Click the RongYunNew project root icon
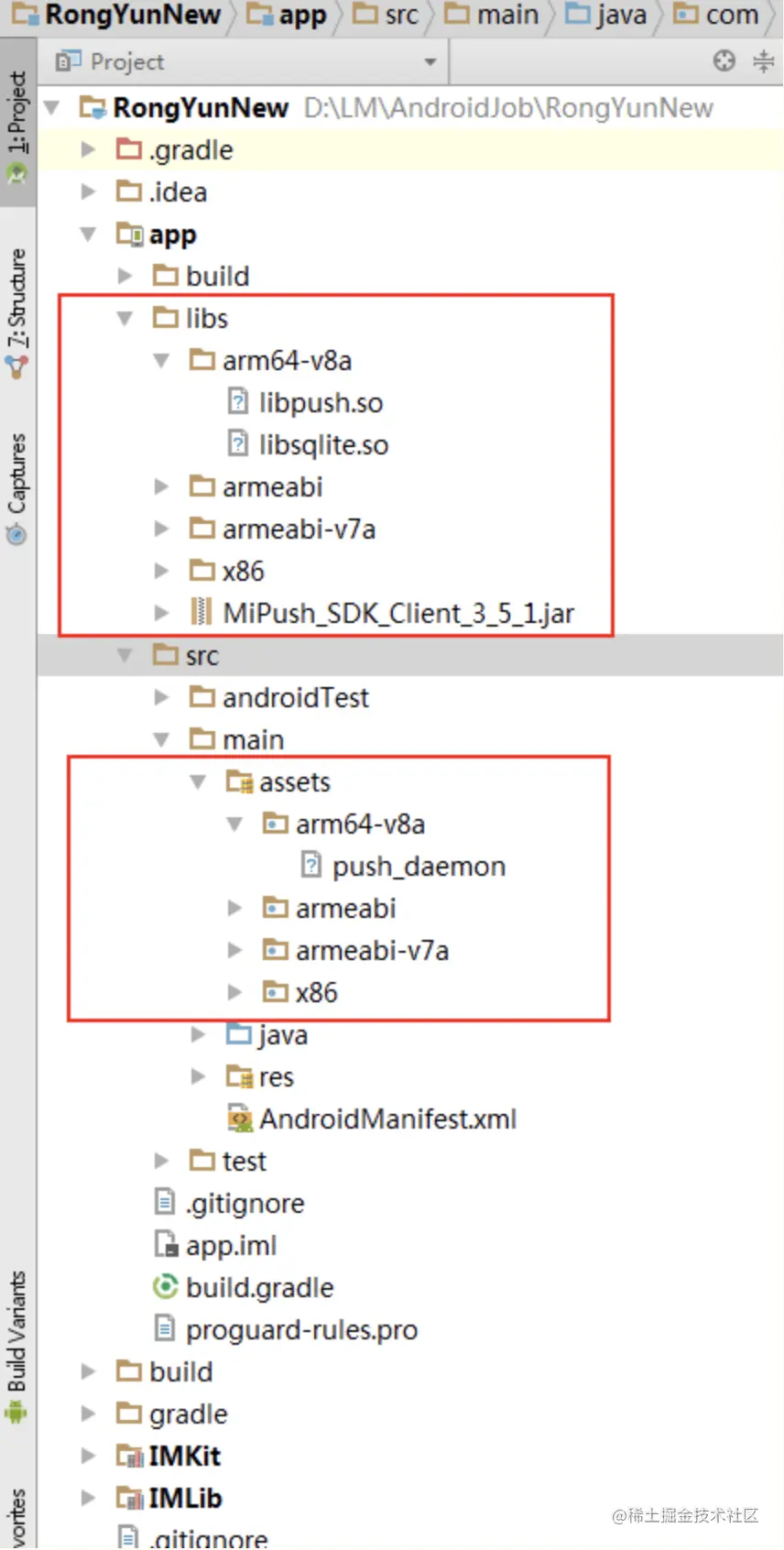This screenshot has height=1550, width=784. [x=93, y=107]
